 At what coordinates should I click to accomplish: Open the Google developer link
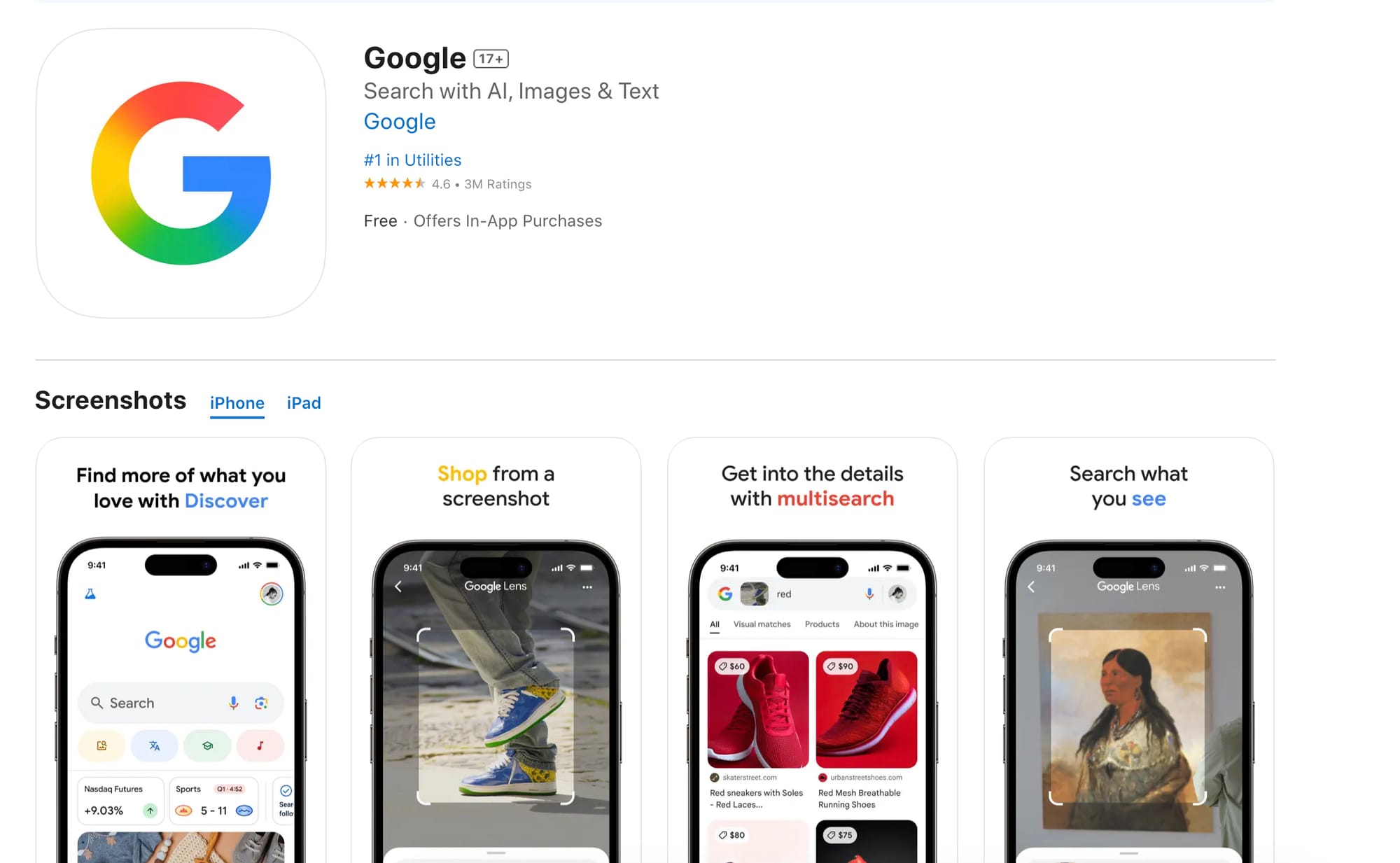(400, 121)
